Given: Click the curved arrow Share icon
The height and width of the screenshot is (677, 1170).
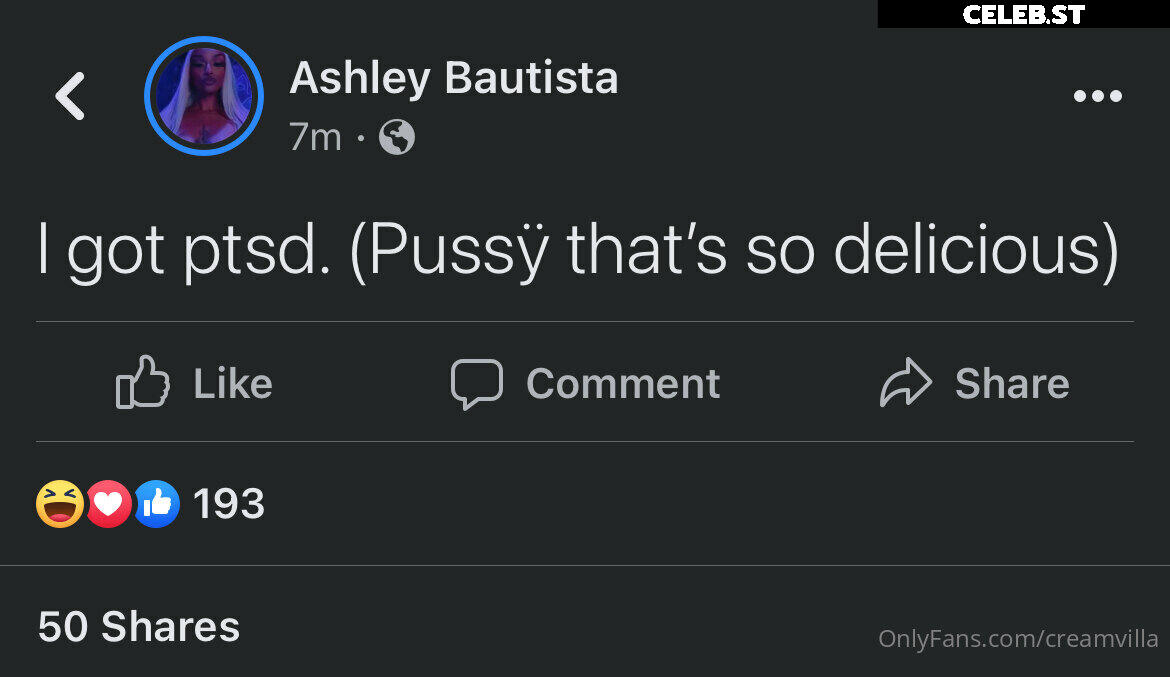Looking at the screenshot, I should click(906, 382).
